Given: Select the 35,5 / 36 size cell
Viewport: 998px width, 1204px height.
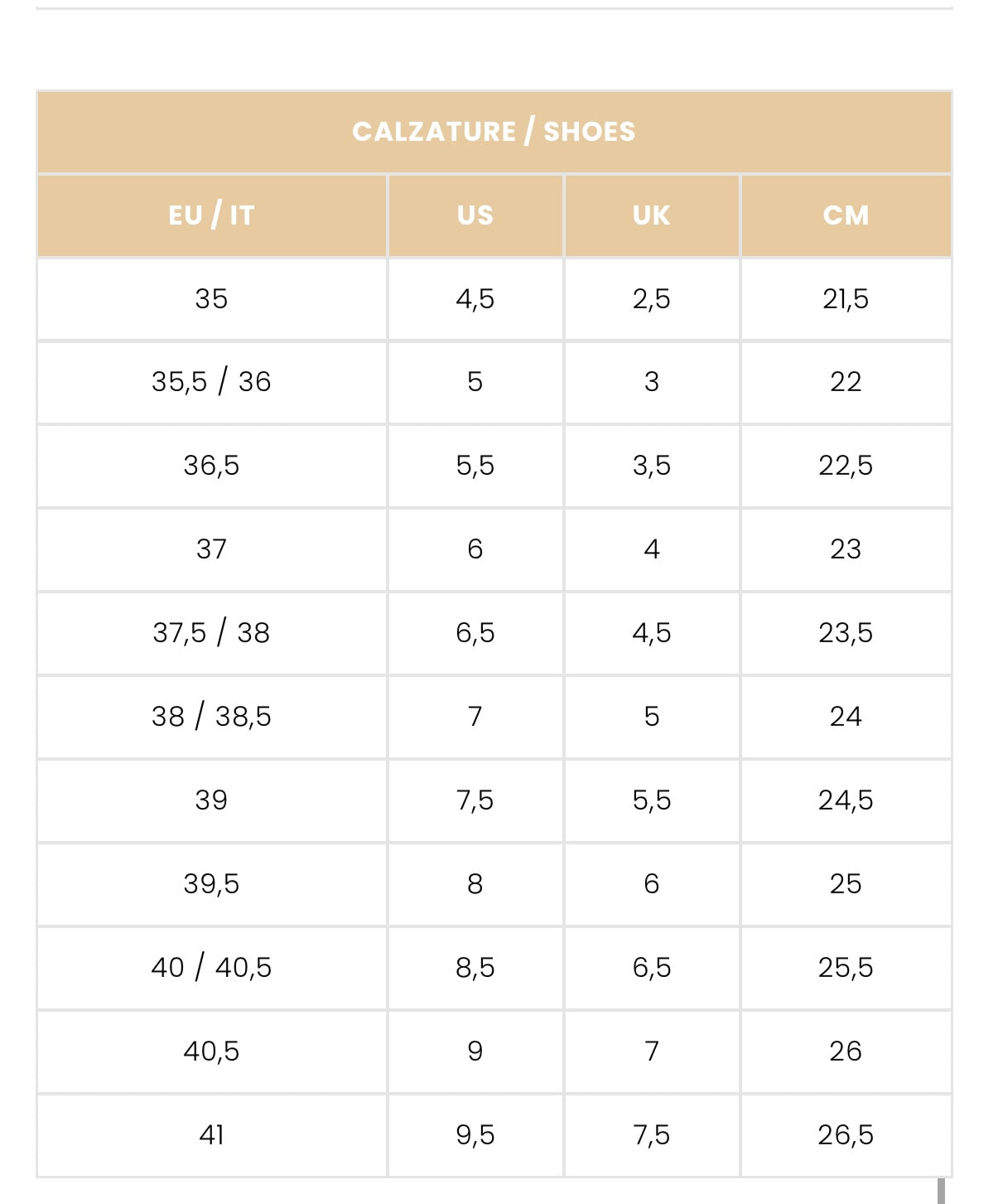Looking at the screenshot, I should click(211, 382).
